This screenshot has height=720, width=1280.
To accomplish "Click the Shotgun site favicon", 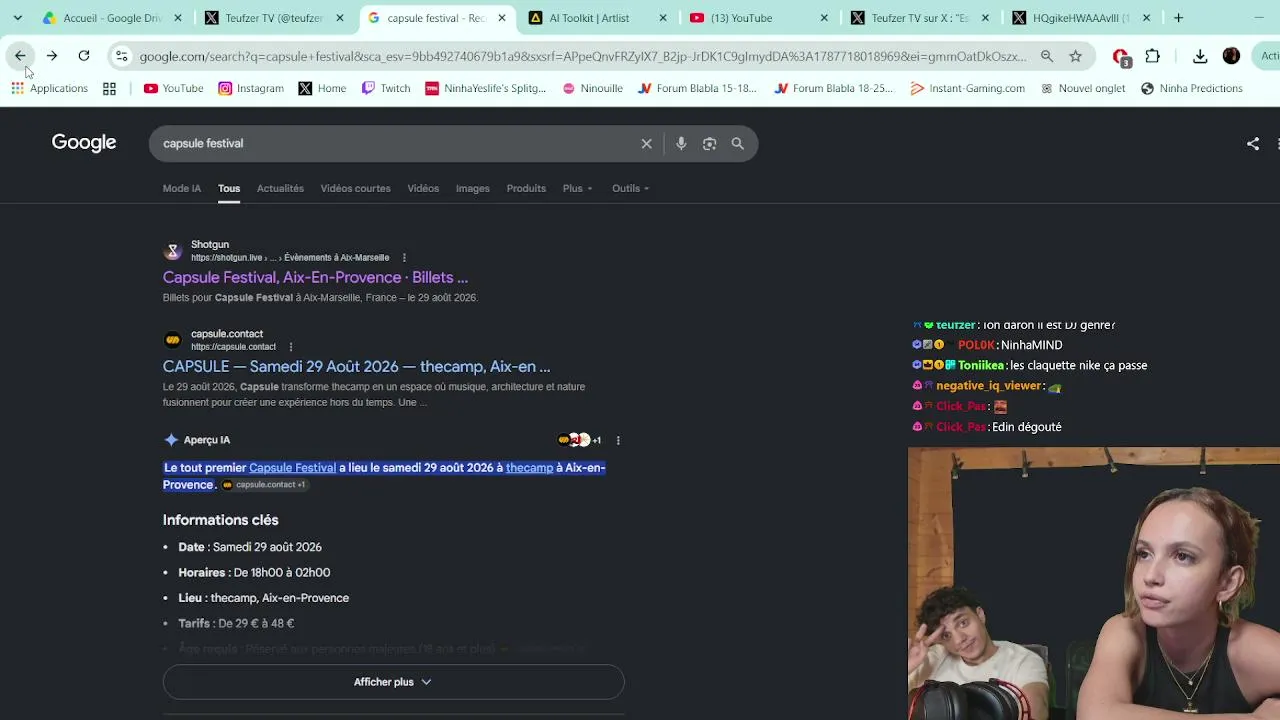I will [173, 251].
